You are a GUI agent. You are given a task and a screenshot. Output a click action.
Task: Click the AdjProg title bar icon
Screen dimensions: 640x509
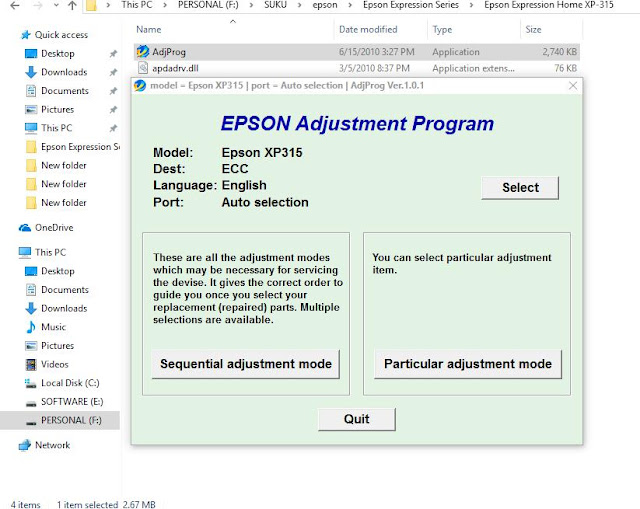pos(140,86)
